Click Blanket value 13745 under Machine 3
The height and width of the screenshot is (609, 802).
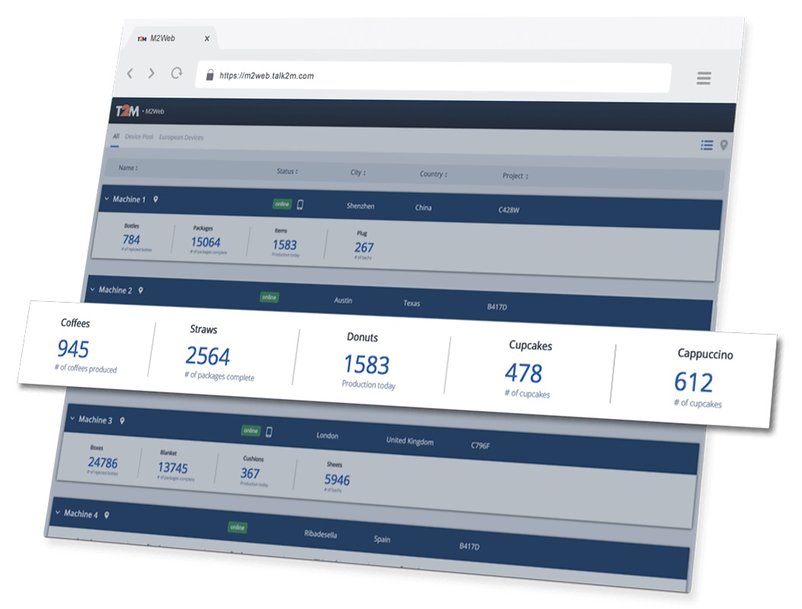(x=173, y=468)
